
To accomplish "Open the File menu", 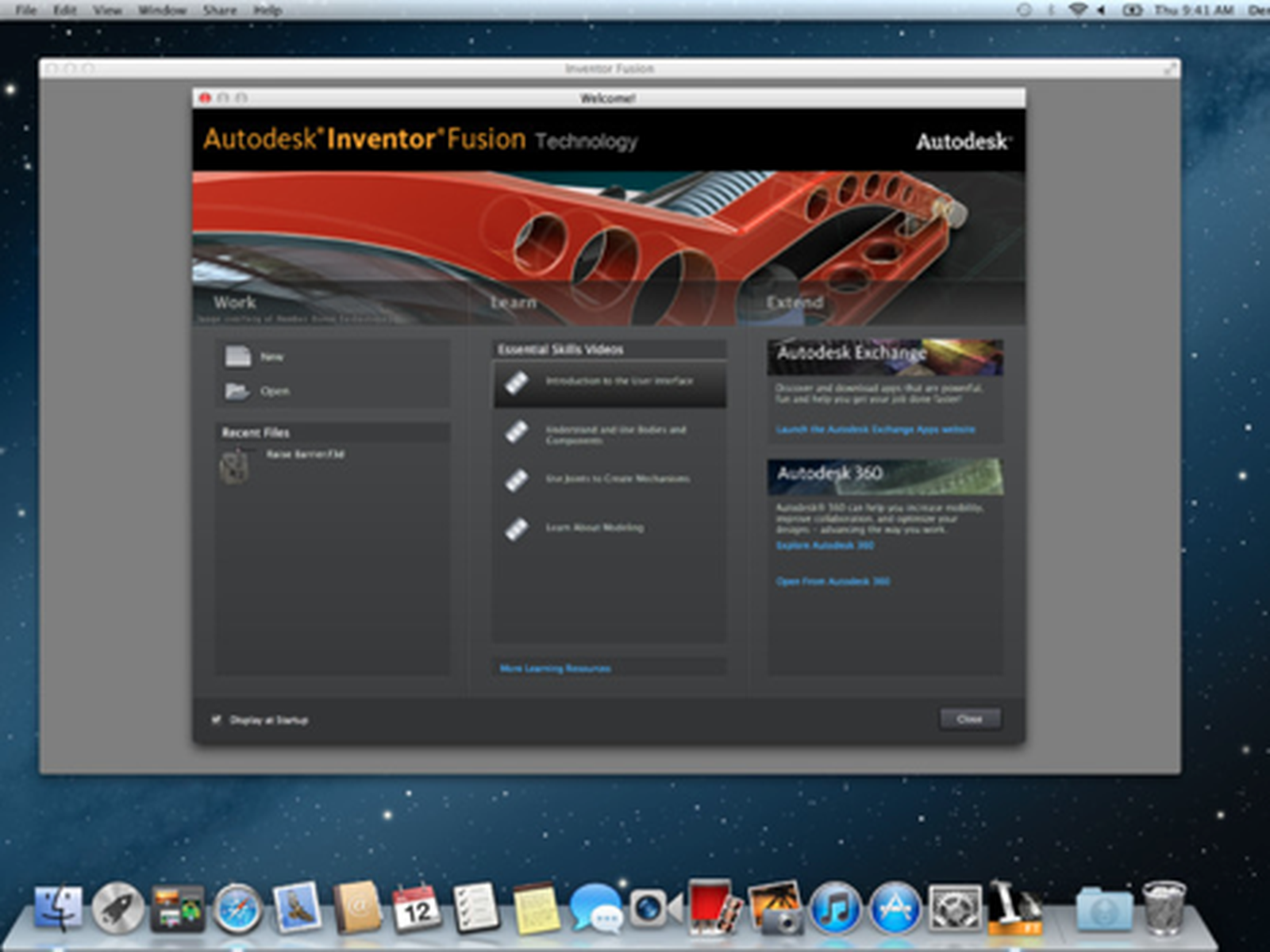I will click(x=25, y=10).
